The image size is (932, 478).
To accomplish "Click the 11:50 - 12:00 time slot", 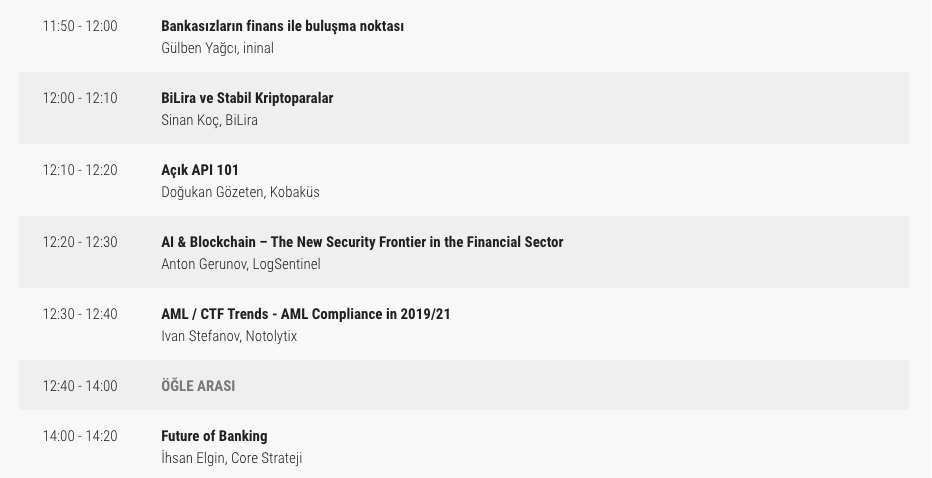I will click(x=79, y=26).
